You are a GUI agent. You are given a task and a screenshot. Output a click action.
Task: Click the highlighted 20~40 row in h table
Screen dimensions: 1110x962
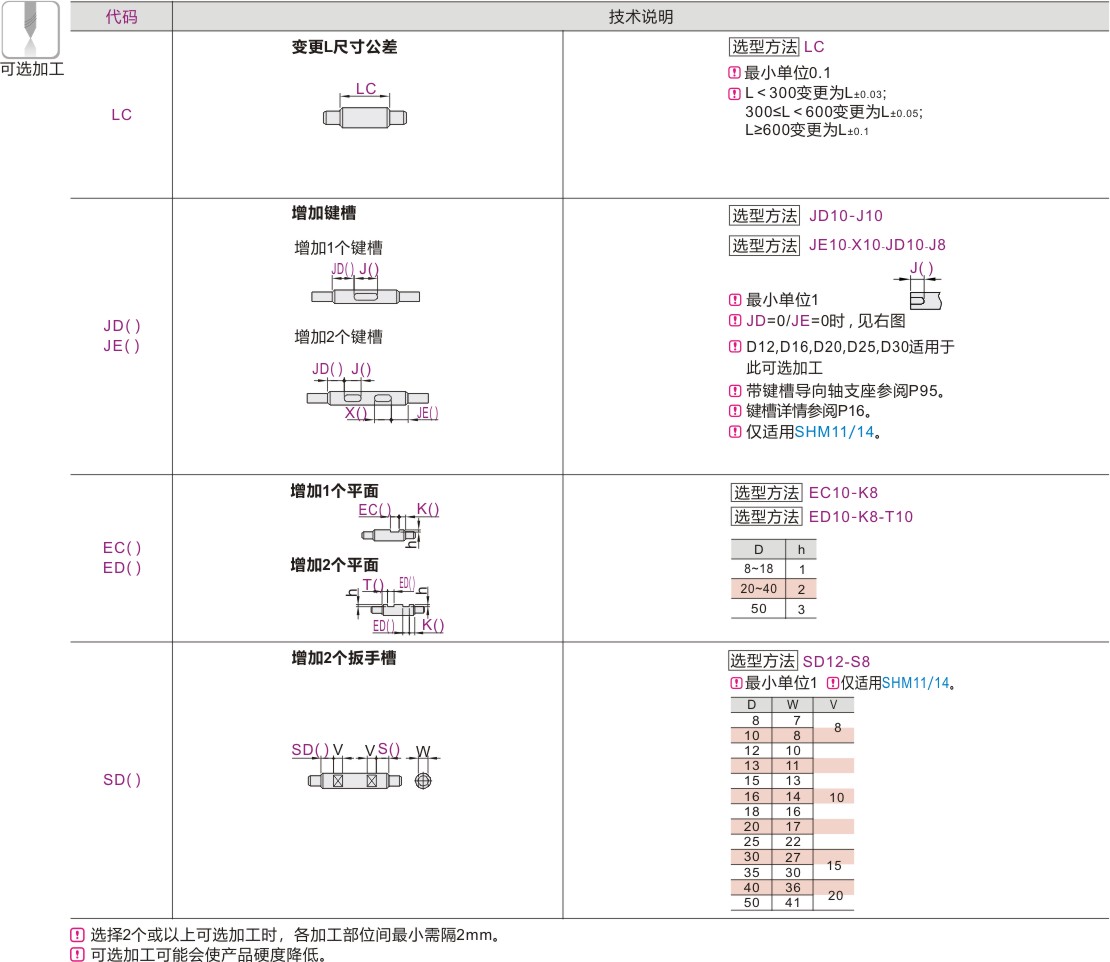pos(773,589)
